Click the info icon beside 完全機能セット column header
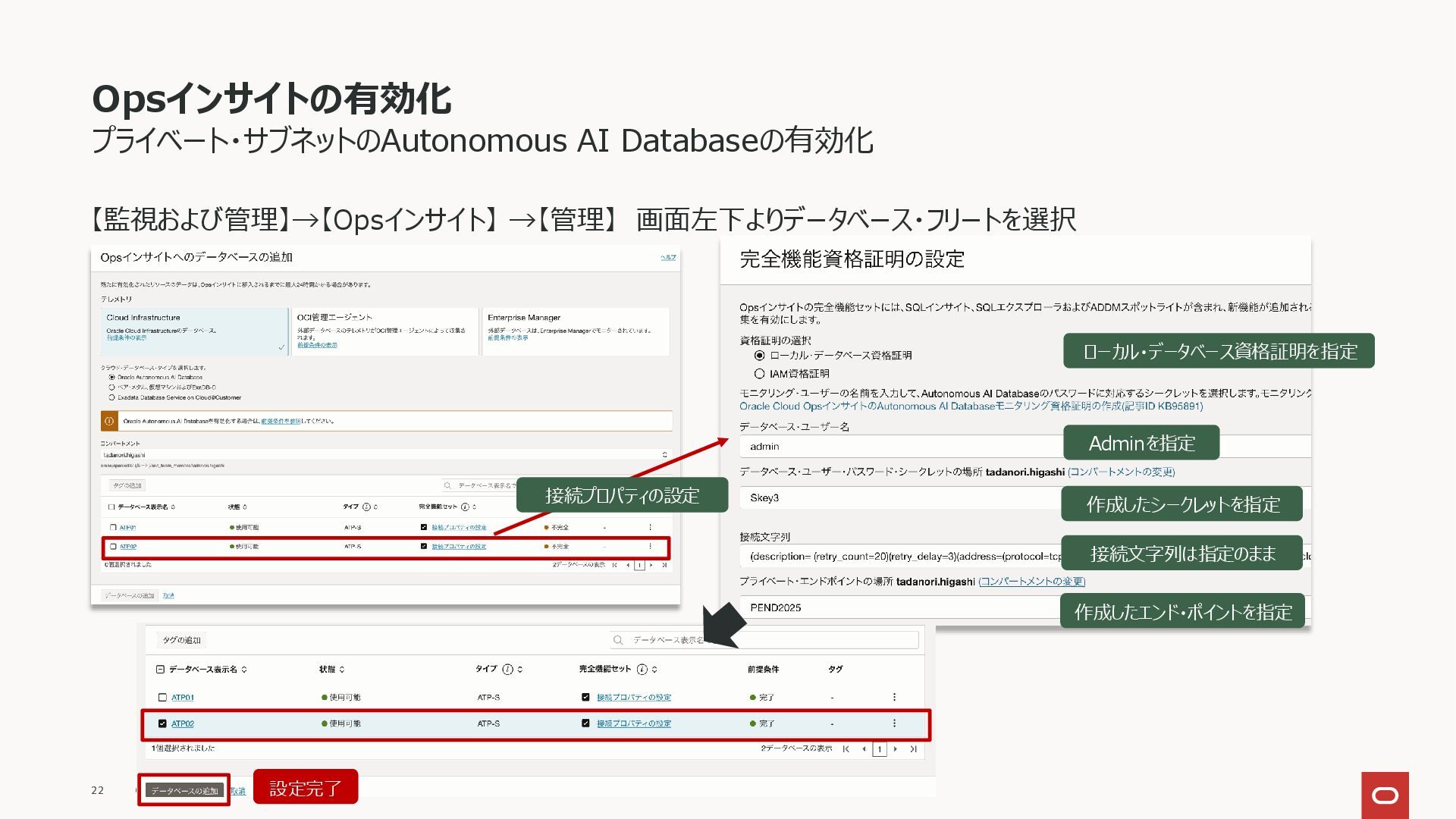1456x819 pixels. (642, 669)
